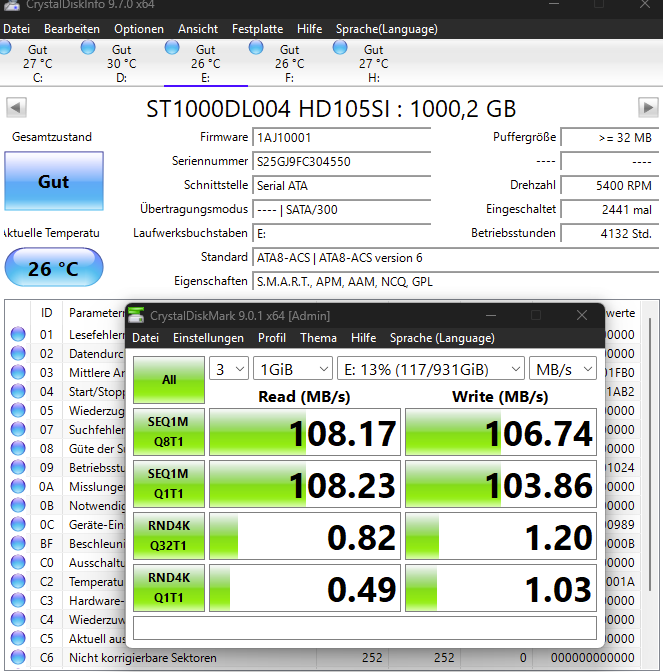Click blue status dot for attribute 03

pyautogui.click(x=18, y=372)
